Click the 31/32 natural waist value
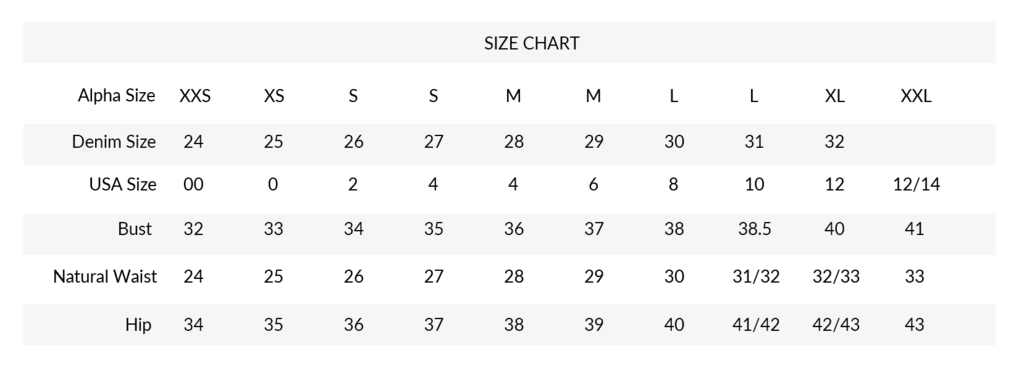Screen dimensions: 1024x376 coord(756,276)
